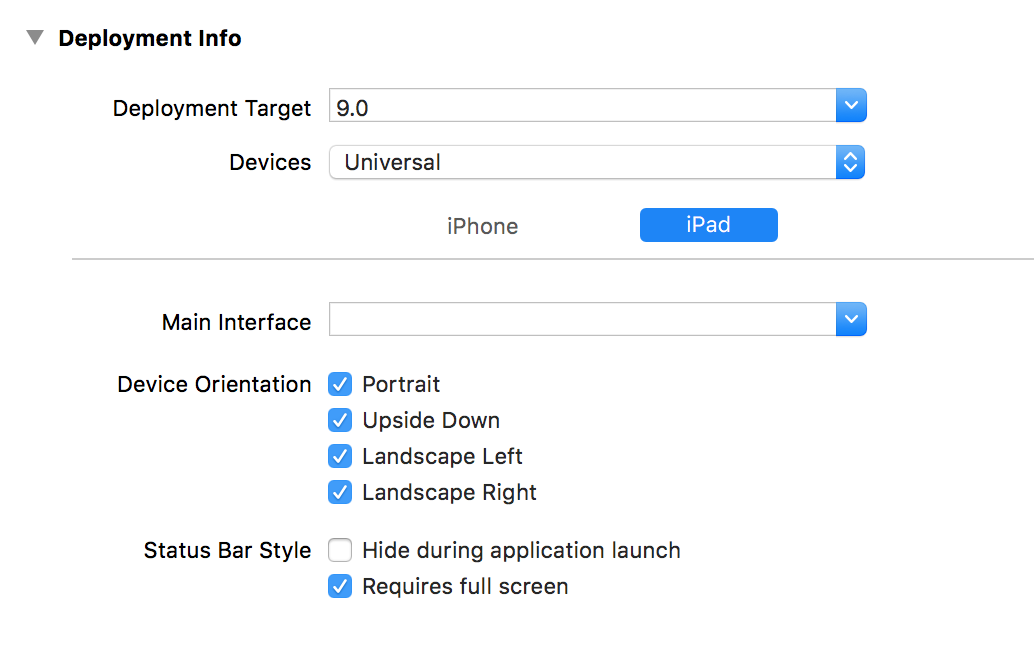The height and width of the screenshot is (654, 1034).
Task: Click the Main Interface field label
Action: 236,322
